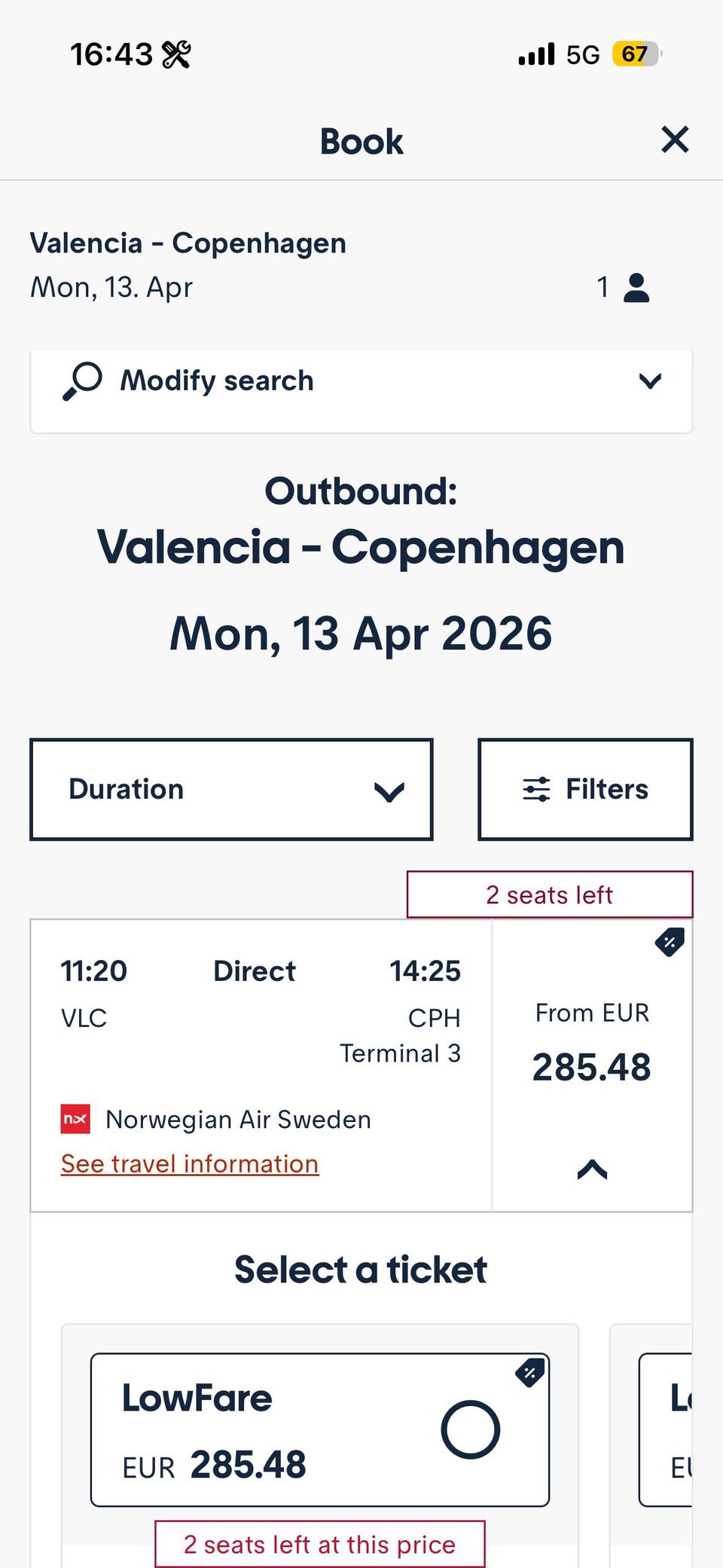Open the Filters button
The height and width of the screenshot is (1568, 723).
coord(585,790)
